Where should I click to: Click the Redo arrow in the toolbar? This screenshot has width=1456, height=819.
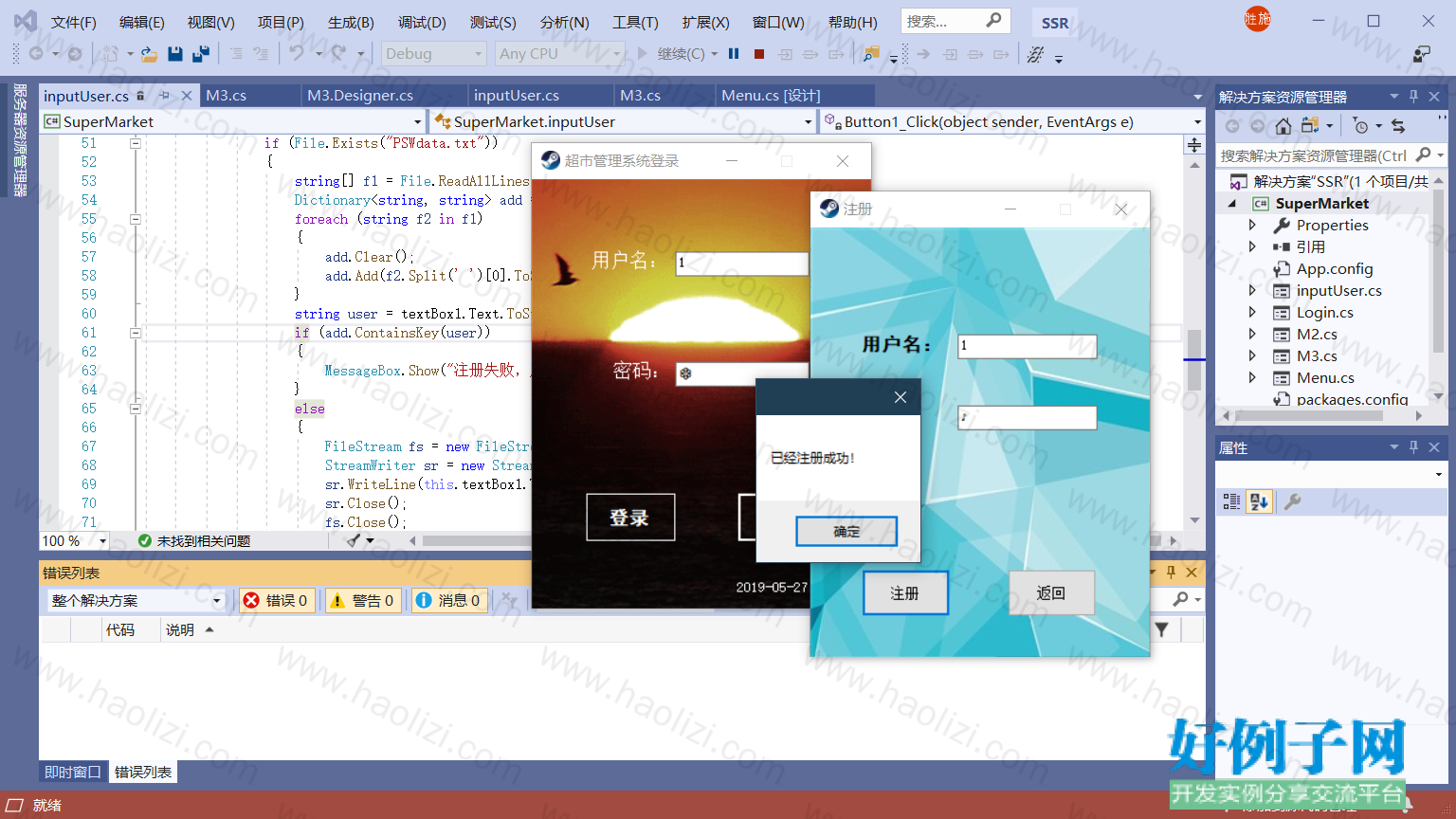coord(338,54)
